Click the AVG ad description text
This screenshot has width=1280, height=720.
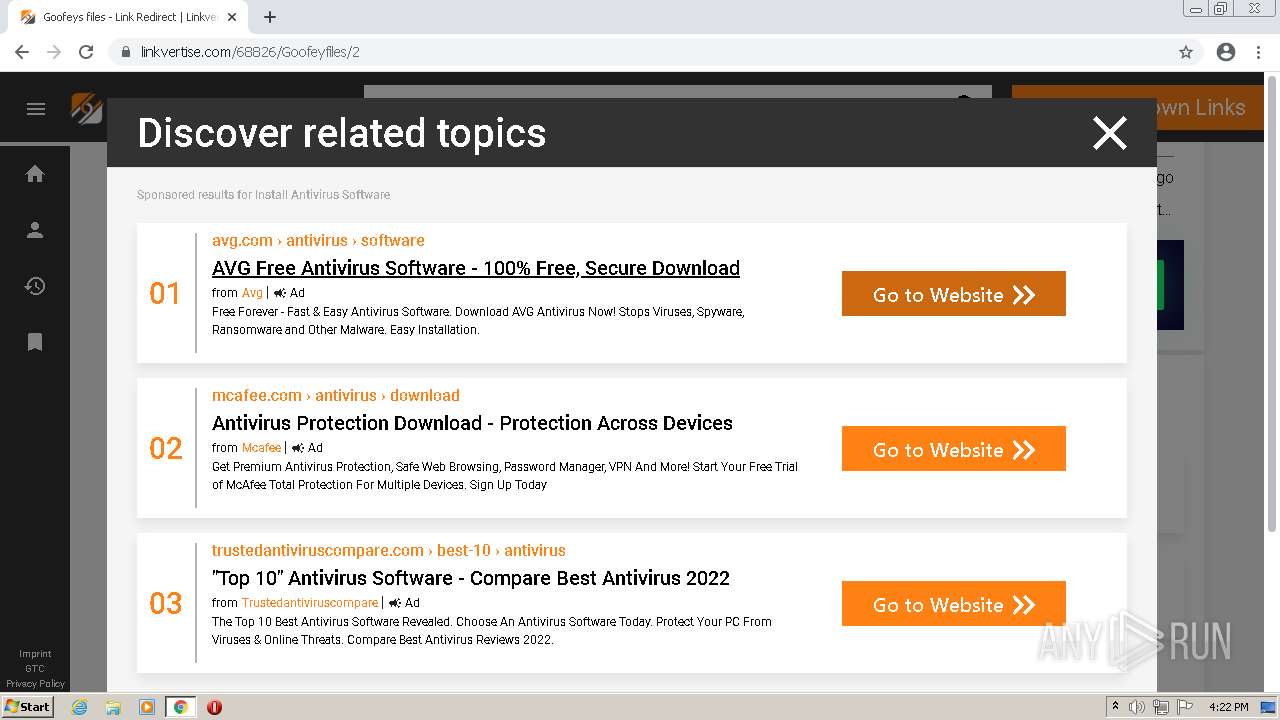pyautogui.click(x=478, y=321)
